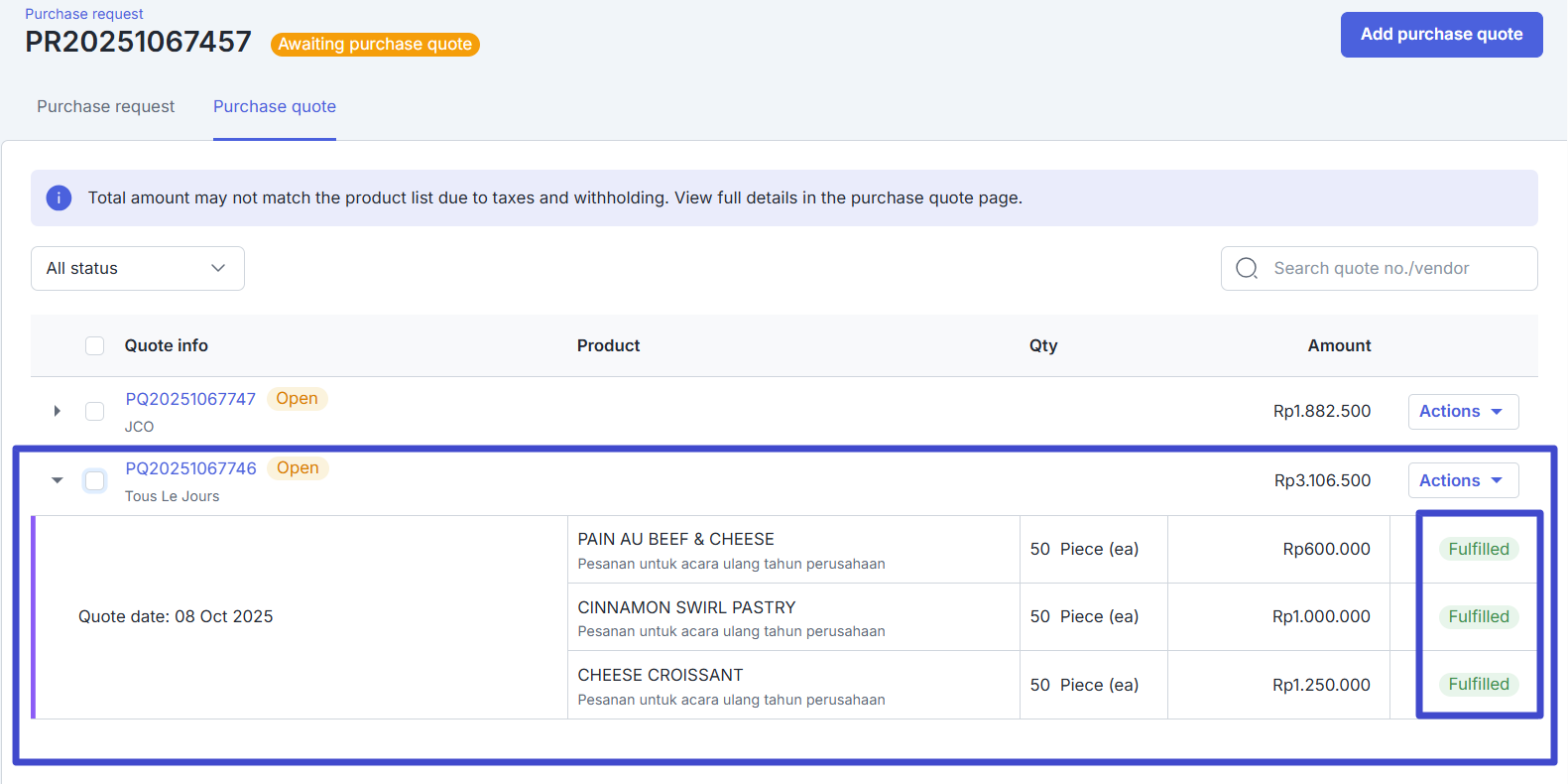Click the search quote no./vendor field

pos(1393,268)
